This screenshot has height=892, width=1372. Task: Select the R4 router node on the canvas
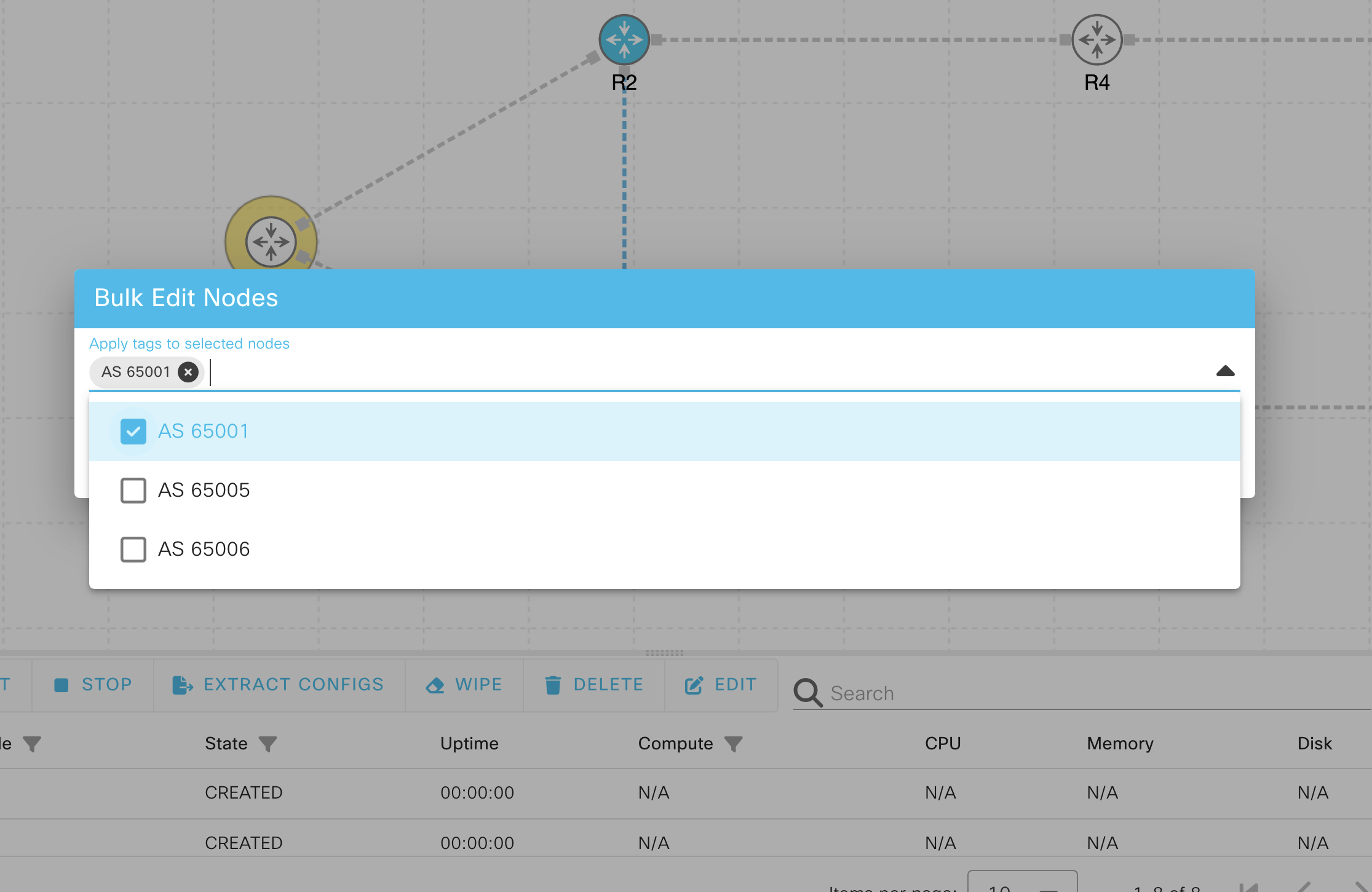(x=1097, y=39)
